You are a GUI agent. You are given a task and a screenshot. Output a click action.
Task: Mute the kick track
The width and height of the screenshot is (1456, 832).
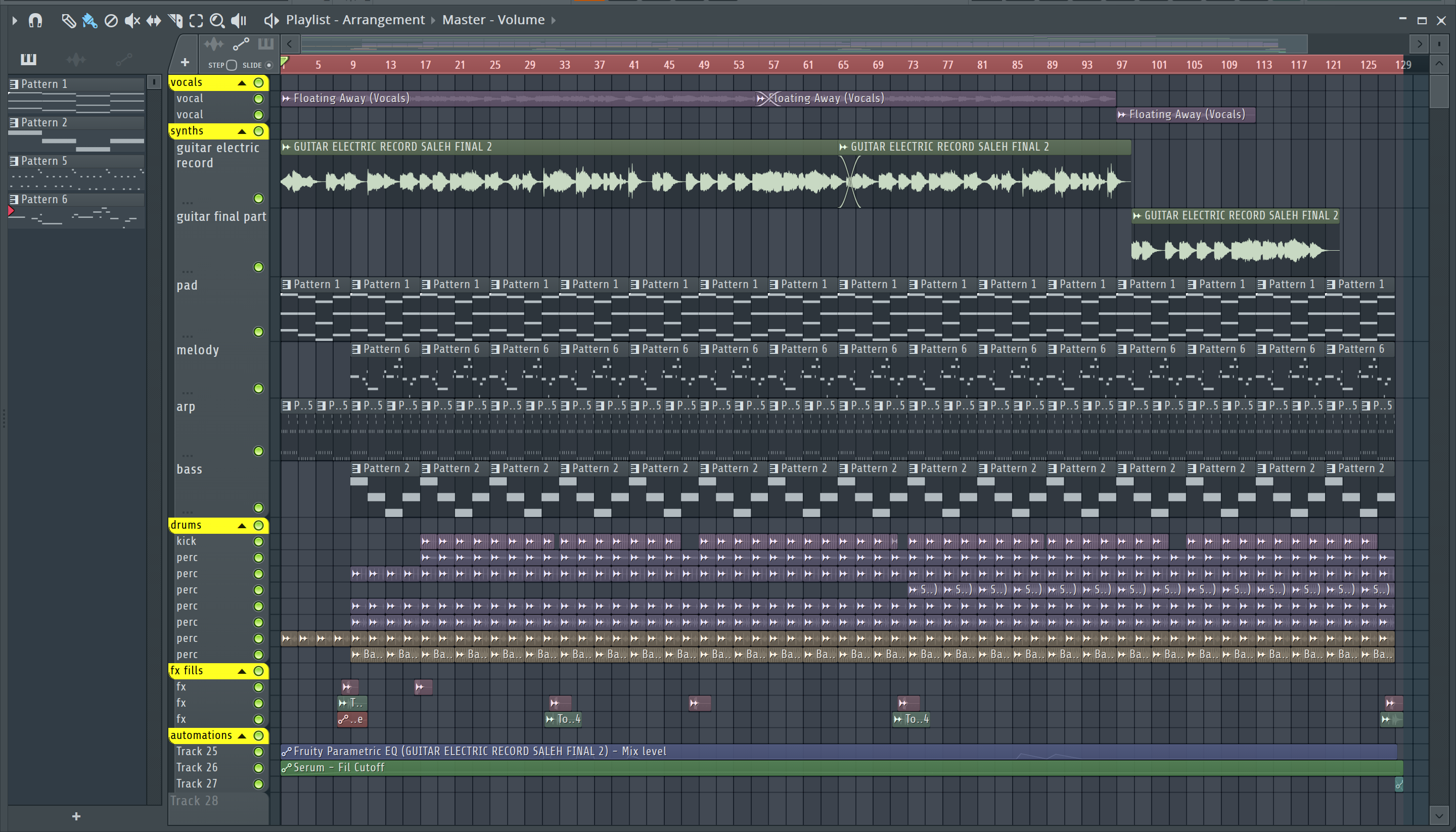click(x=258, y=542)
